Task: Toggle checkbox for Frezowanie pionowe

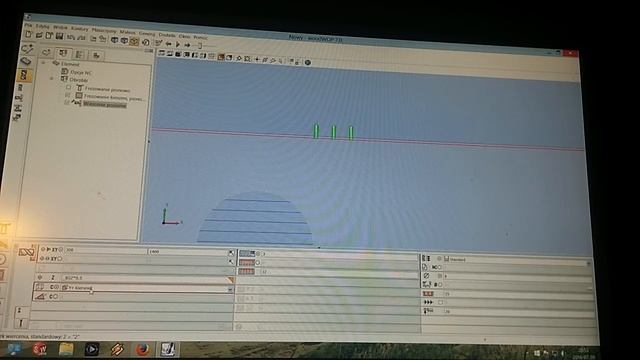Action: (x=68, y=88)
